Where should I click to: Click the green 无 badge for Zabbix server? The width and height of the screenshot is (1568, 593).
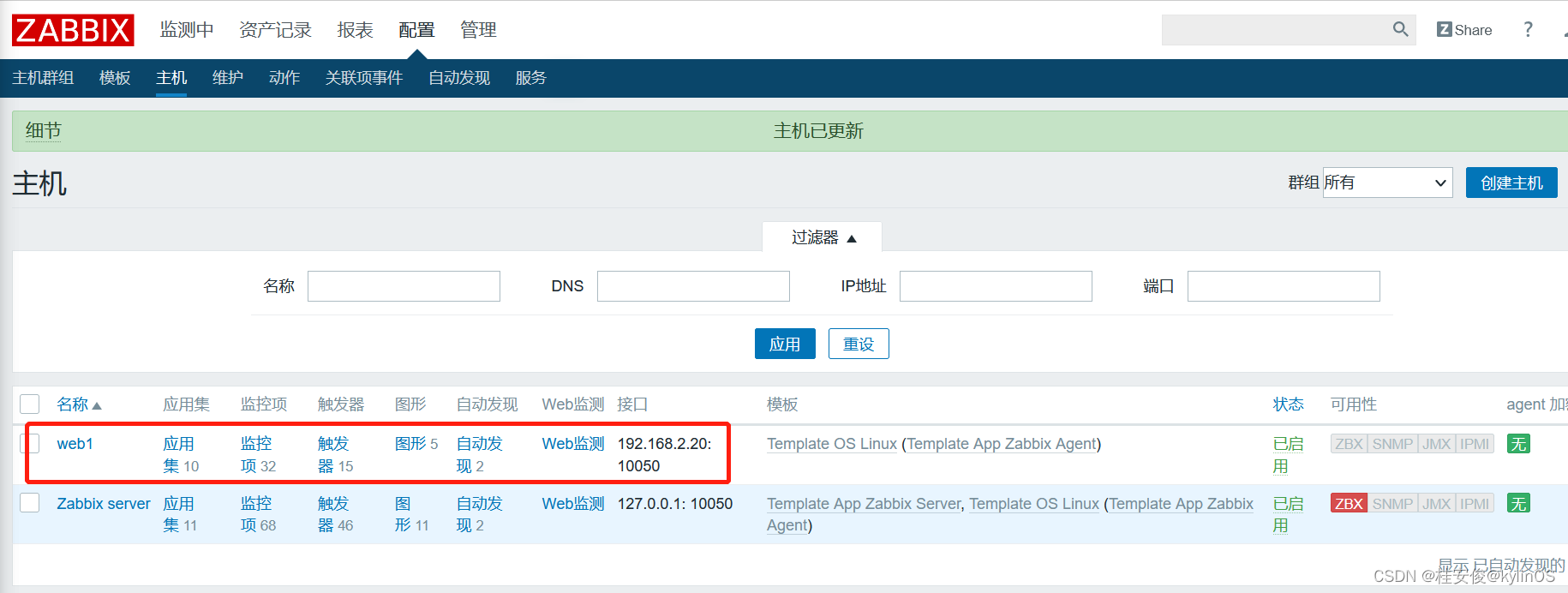(x=1518, y=503)
